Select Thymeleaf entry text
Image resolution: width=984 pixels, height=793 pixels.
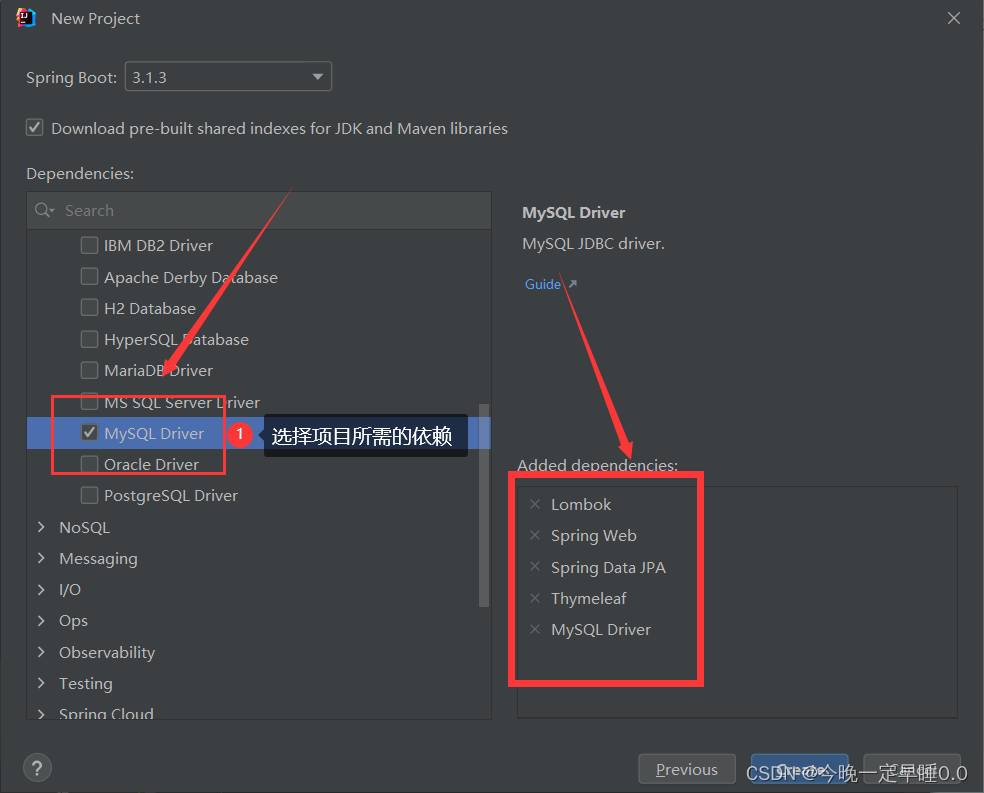click(x=589, y=599)
